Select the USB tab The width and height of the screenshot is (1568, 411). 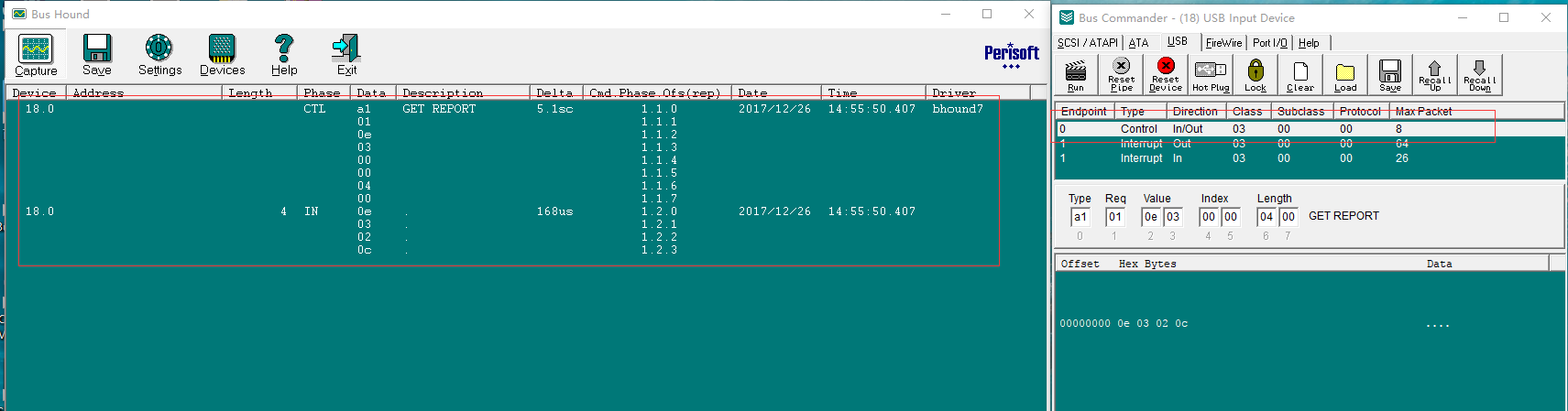pos(1178,41)
